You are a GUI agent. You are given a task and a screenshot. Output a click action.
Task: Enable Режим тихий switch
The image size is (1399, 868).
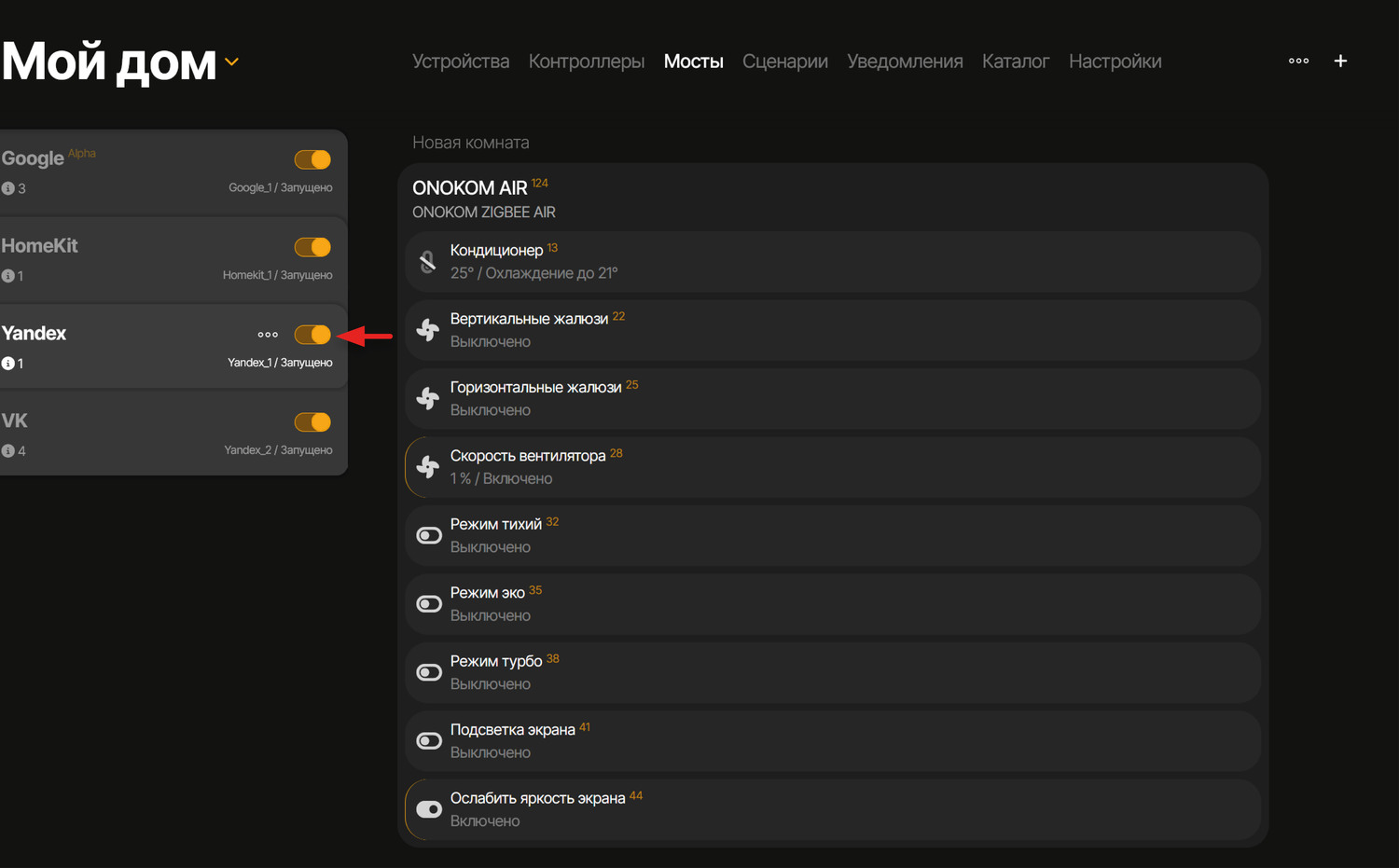[429, 535]
